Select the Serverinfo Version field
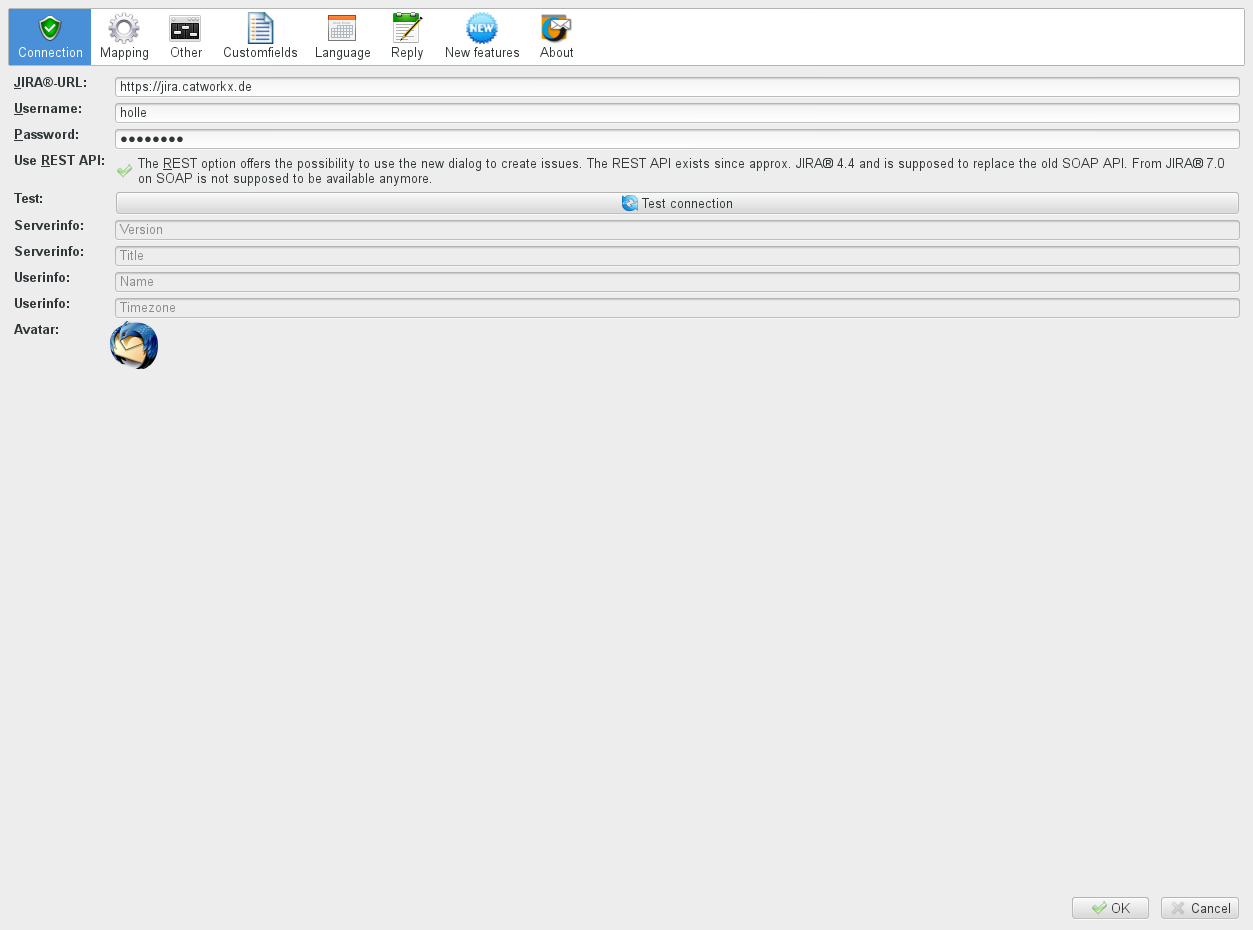The image size is (1253, 930). coord(677,230)
